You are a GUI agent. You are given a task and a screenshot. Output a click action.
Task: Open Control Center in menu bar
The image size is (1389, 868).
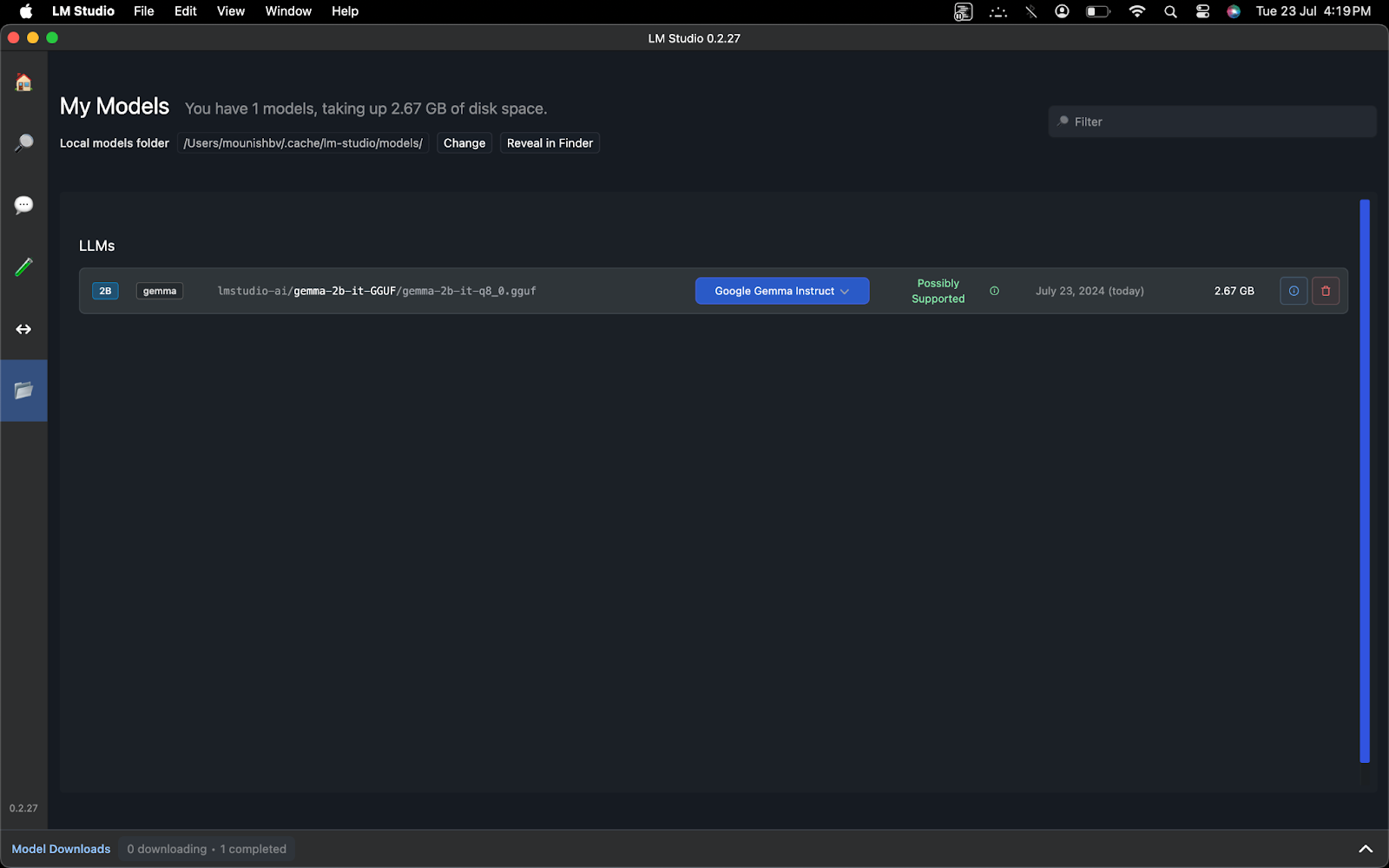coord(1202,11)
